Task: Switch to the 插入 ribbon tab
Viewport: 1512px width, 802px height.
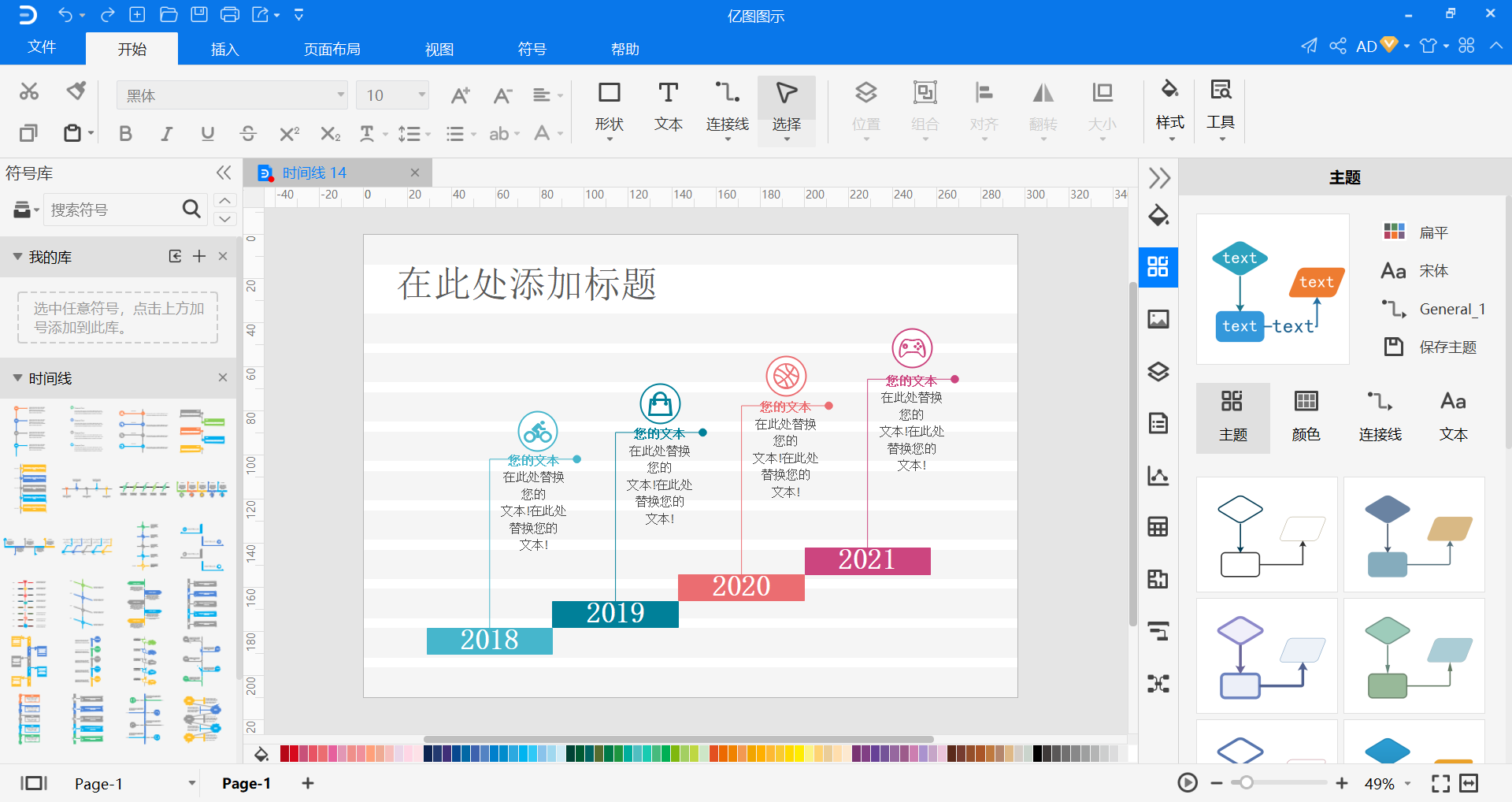Action: click(x=224, y=49)
